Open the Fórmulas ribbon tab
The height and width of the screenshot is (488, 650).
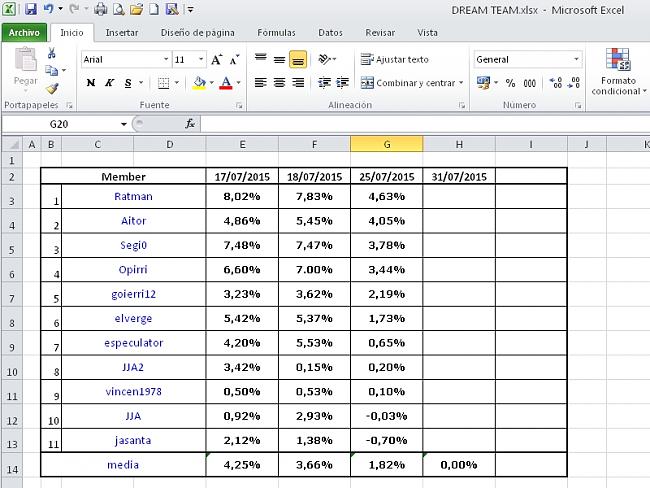point(276,32)
